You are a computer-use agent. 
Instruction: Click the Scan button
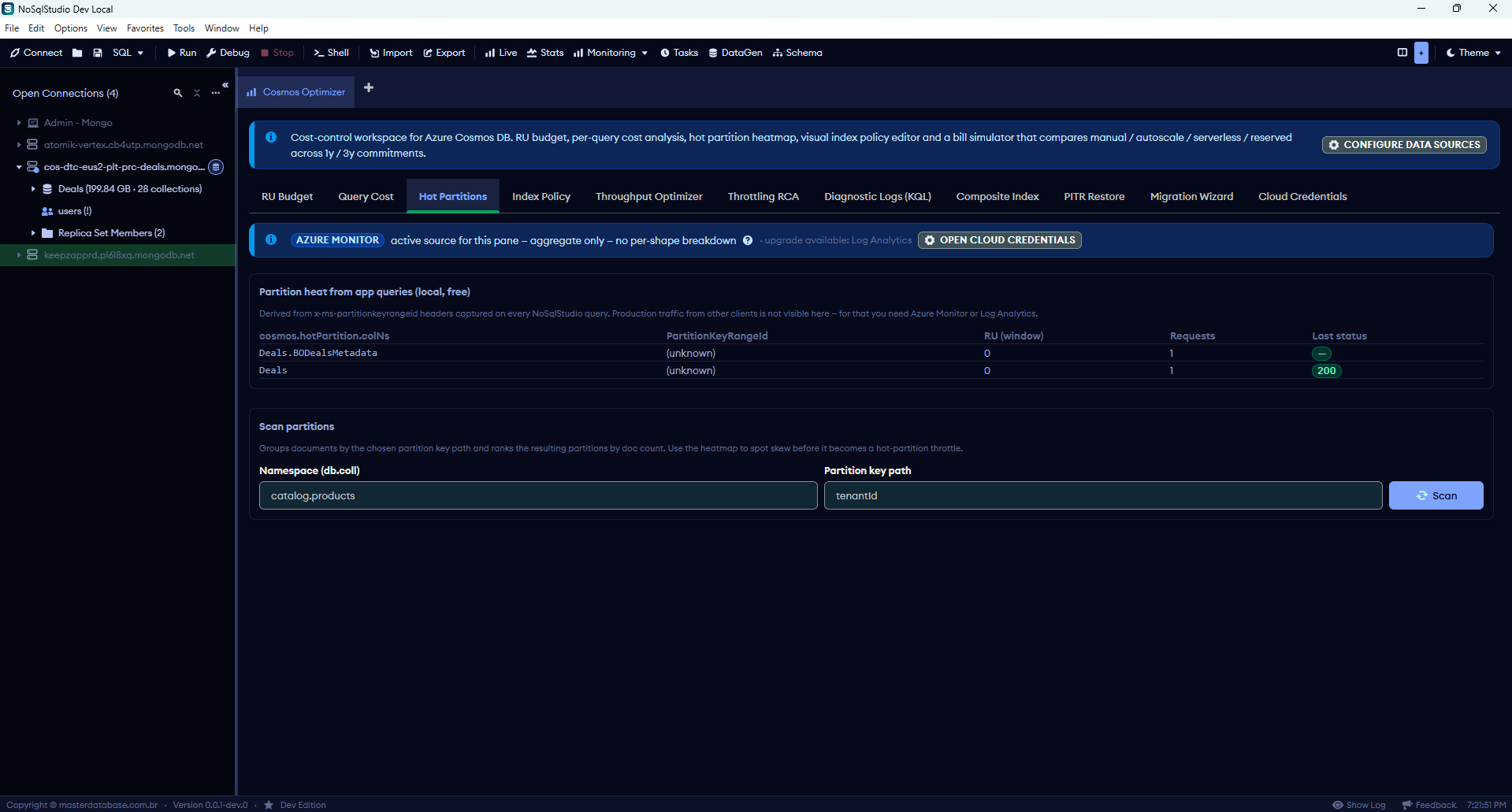1436,495
